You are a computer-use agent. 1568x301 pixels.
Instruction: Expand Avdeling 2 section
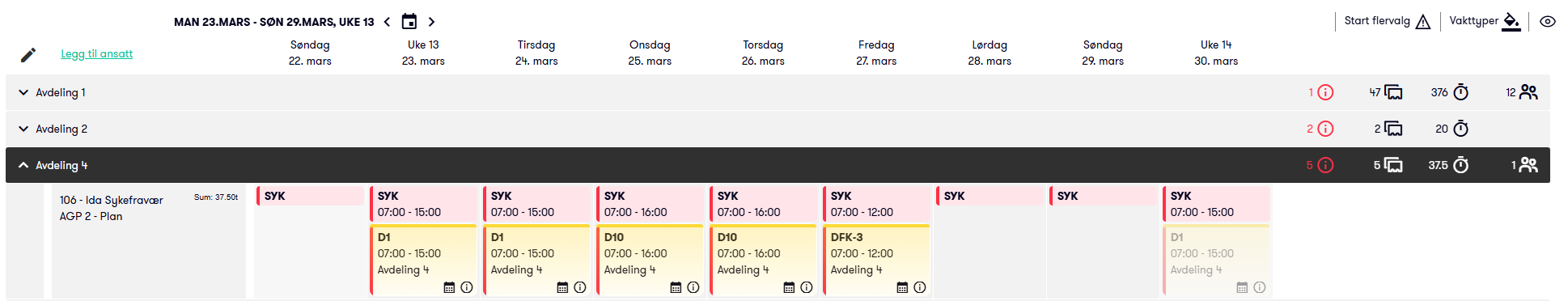[23, 129]
